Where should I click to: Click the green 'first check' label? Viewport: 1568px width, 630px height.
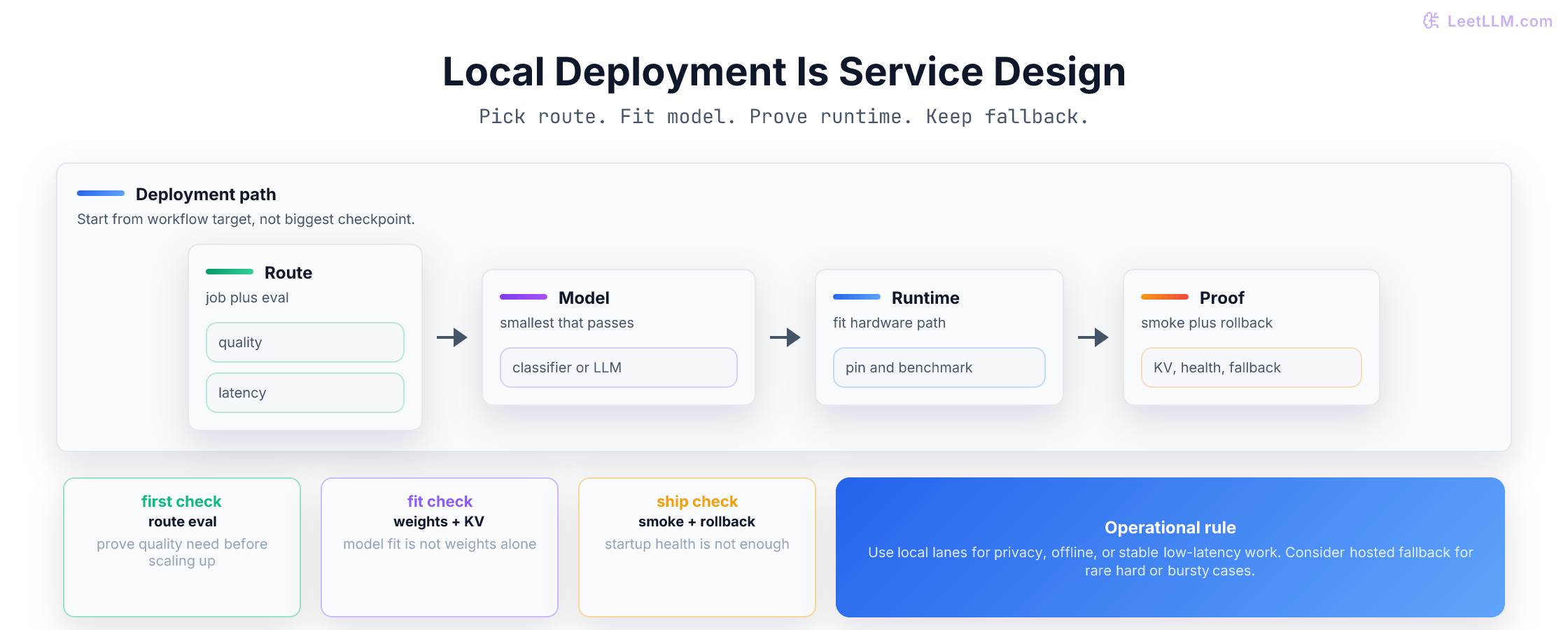(x=181, y=501)
